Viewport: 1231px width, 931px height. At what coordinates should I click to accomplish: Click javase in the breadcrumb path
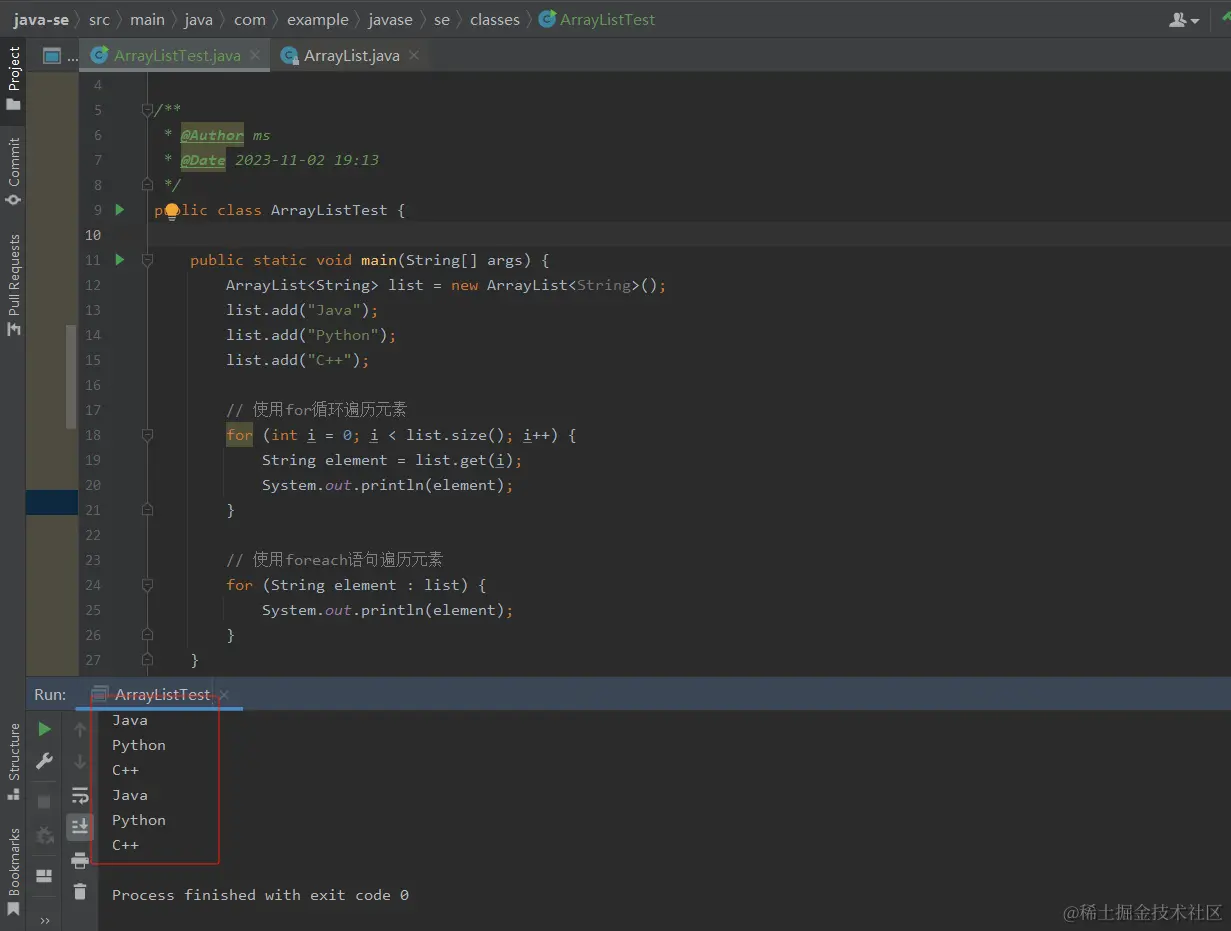pyautogui.click(x=392, y=19)
